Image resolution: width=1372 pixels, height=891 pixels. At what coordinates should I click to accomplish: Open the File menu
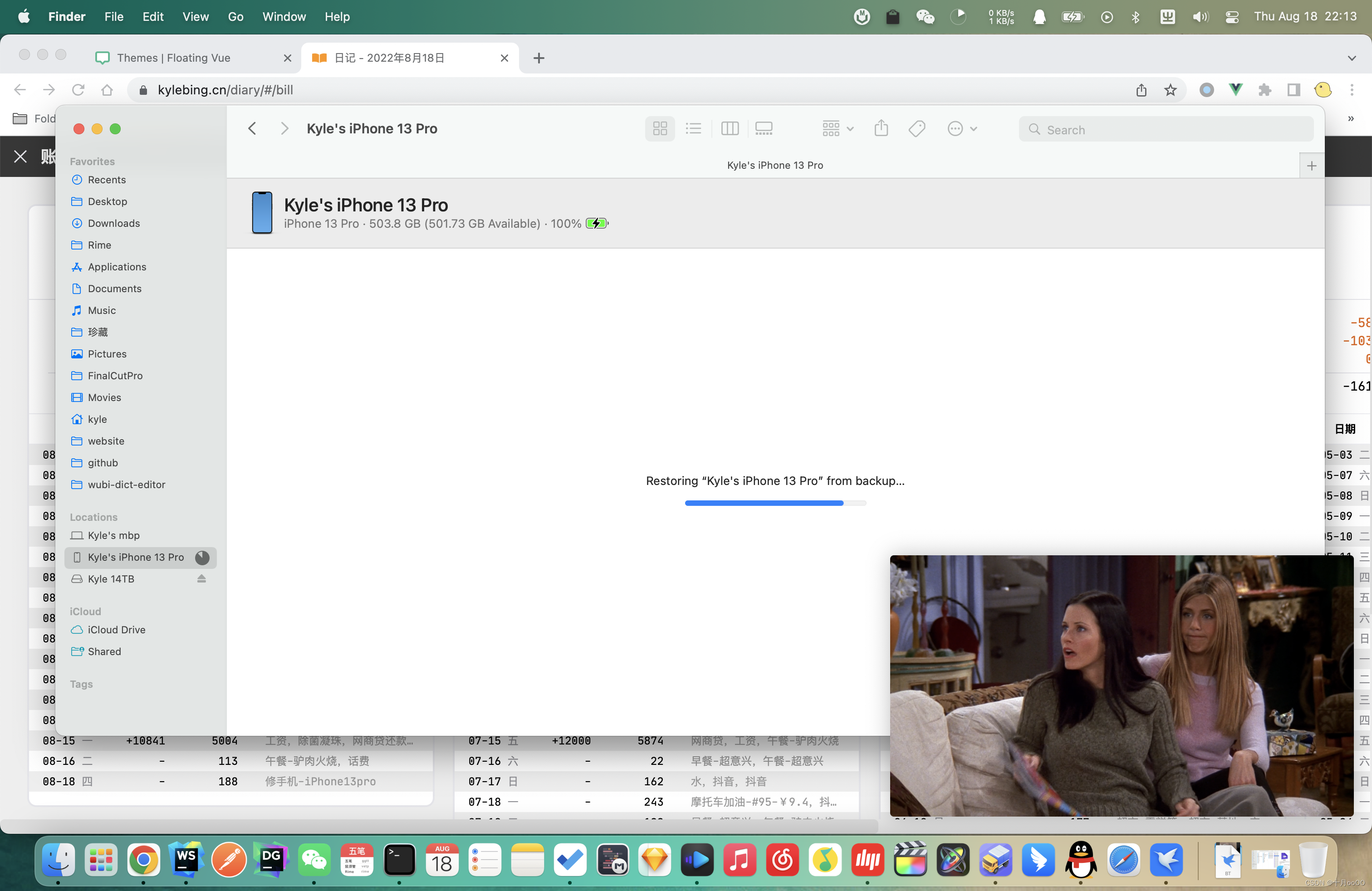pyautogui.click(x=113, y=17)
